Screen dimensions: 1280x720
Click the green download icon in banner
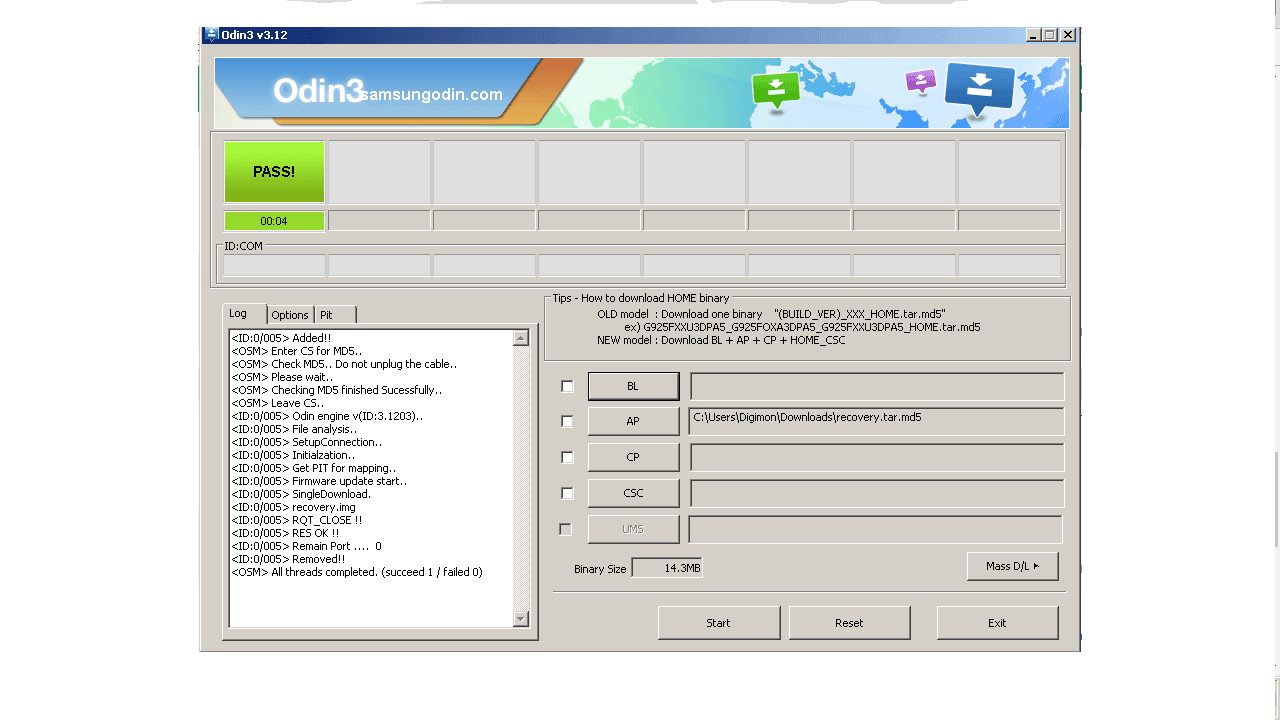(776, 90)
